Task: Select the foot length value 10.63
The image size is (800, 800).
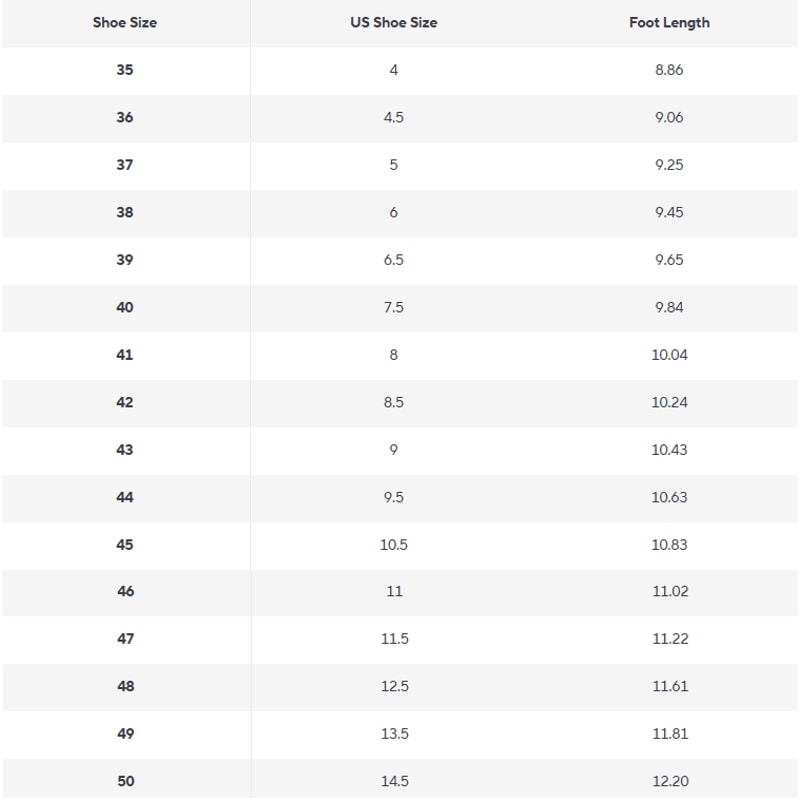Action: pyautogui.click(x=669, y=497)
